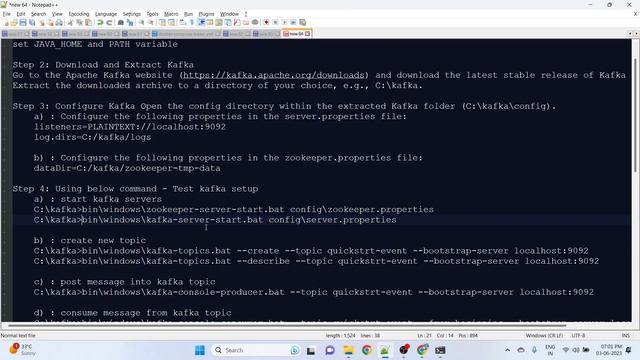Undo the last edit via toolbar
Viewport: 640px width, 360px height.
(x=100, y=22)
